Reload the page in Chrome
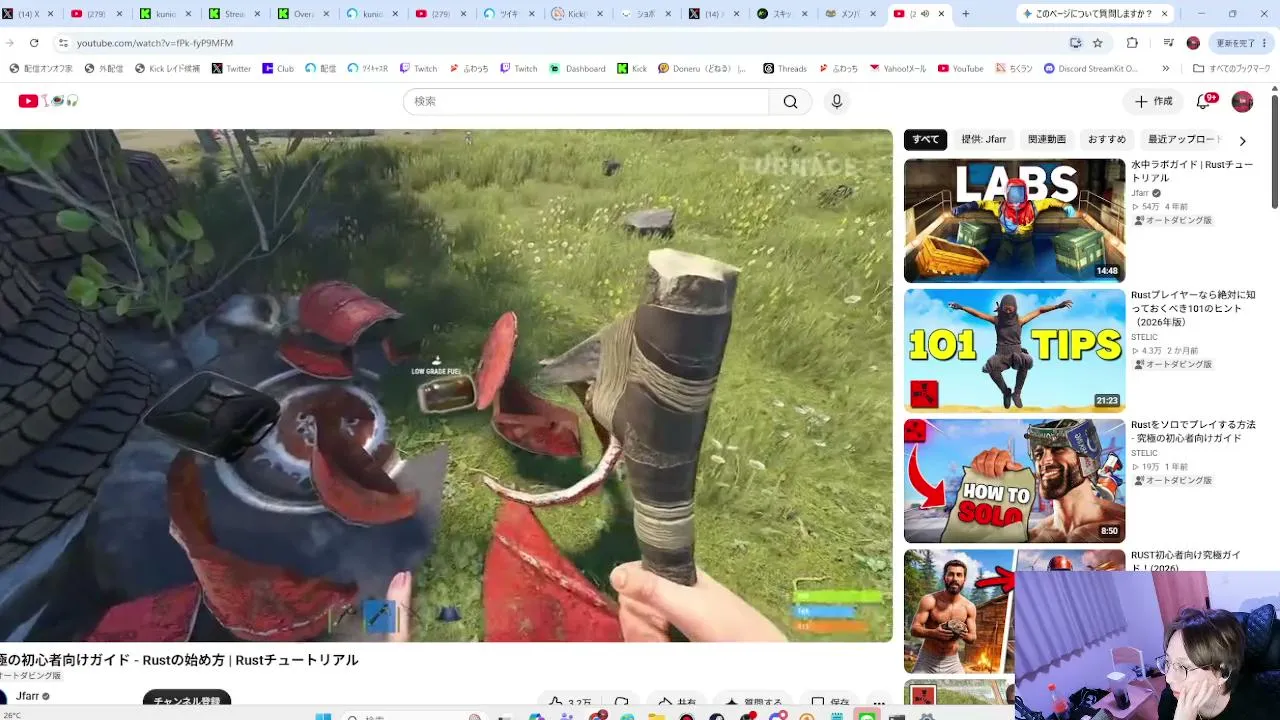 coord(34,43)
